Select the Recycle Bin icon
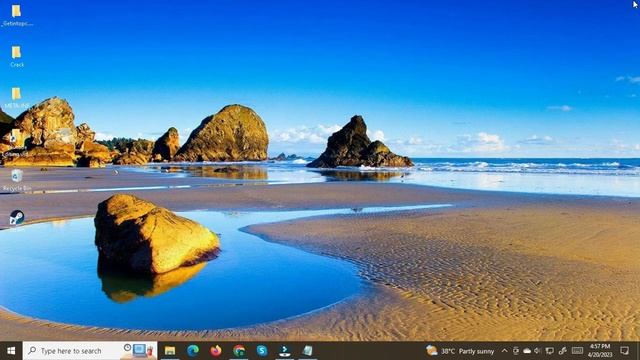640x360 pixels. (17, 180)
